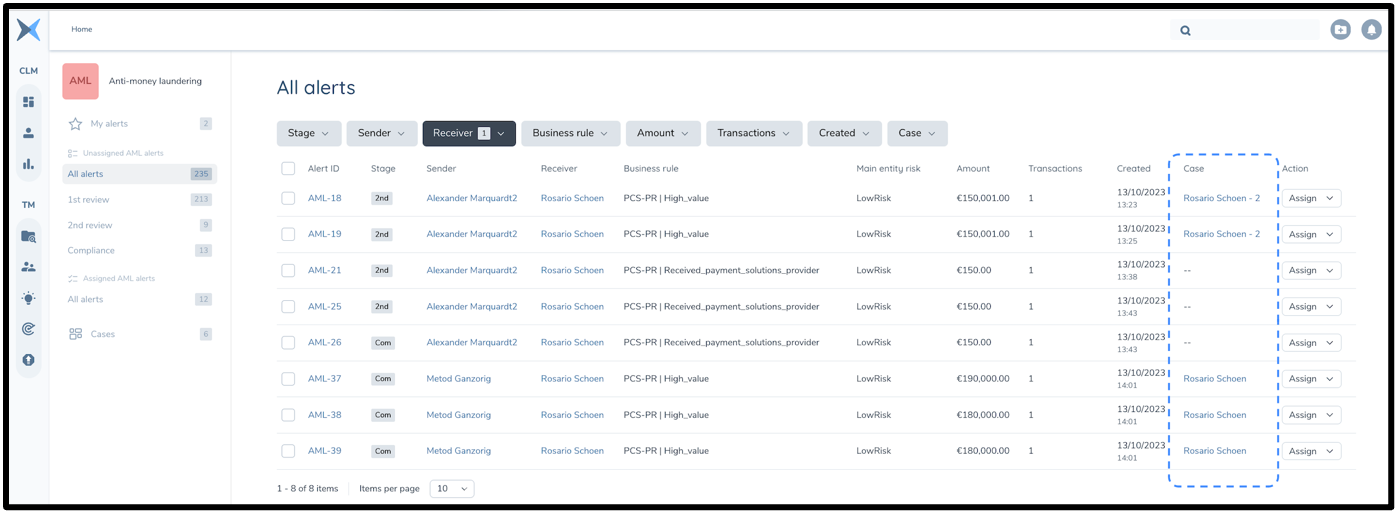
Task: Click the Cases grid icon
Action: coord(75,334)
